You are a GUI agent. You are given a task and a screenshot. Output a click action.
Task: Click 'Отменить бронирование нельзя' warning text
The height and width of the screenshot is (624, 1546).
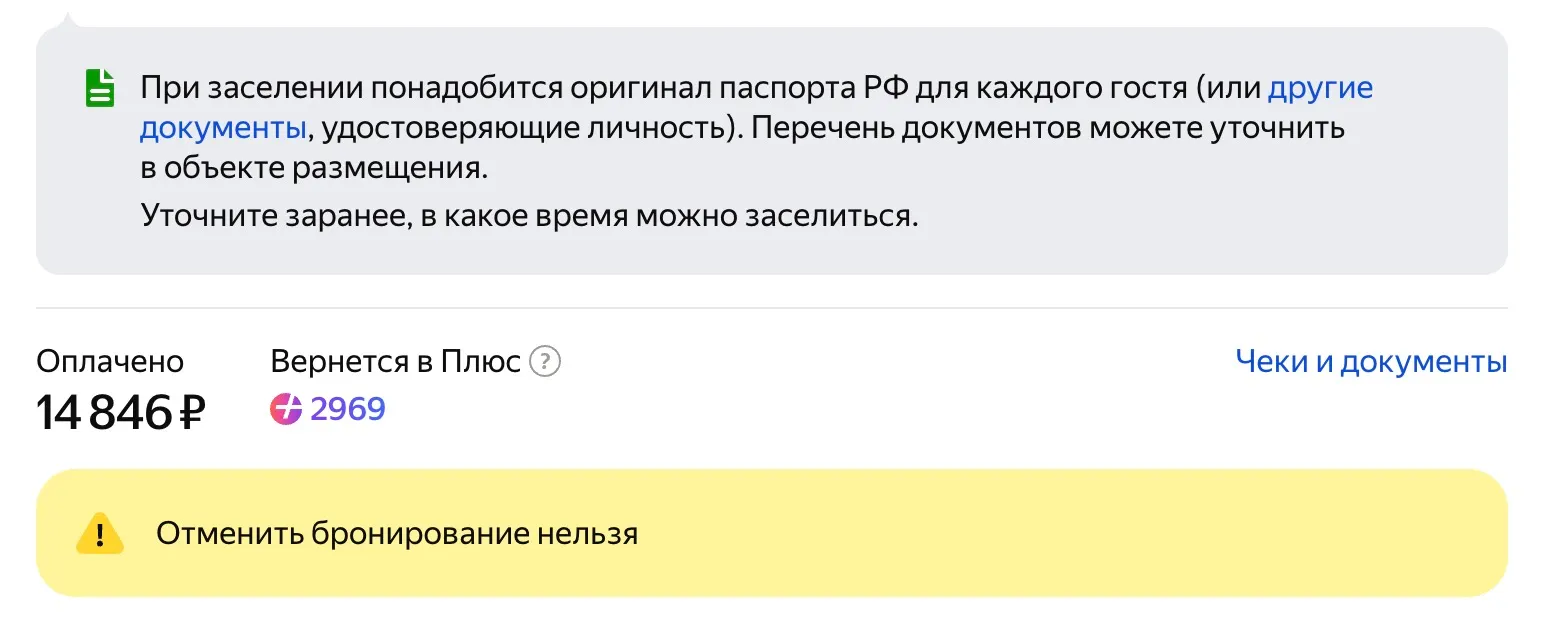(396, 534)
